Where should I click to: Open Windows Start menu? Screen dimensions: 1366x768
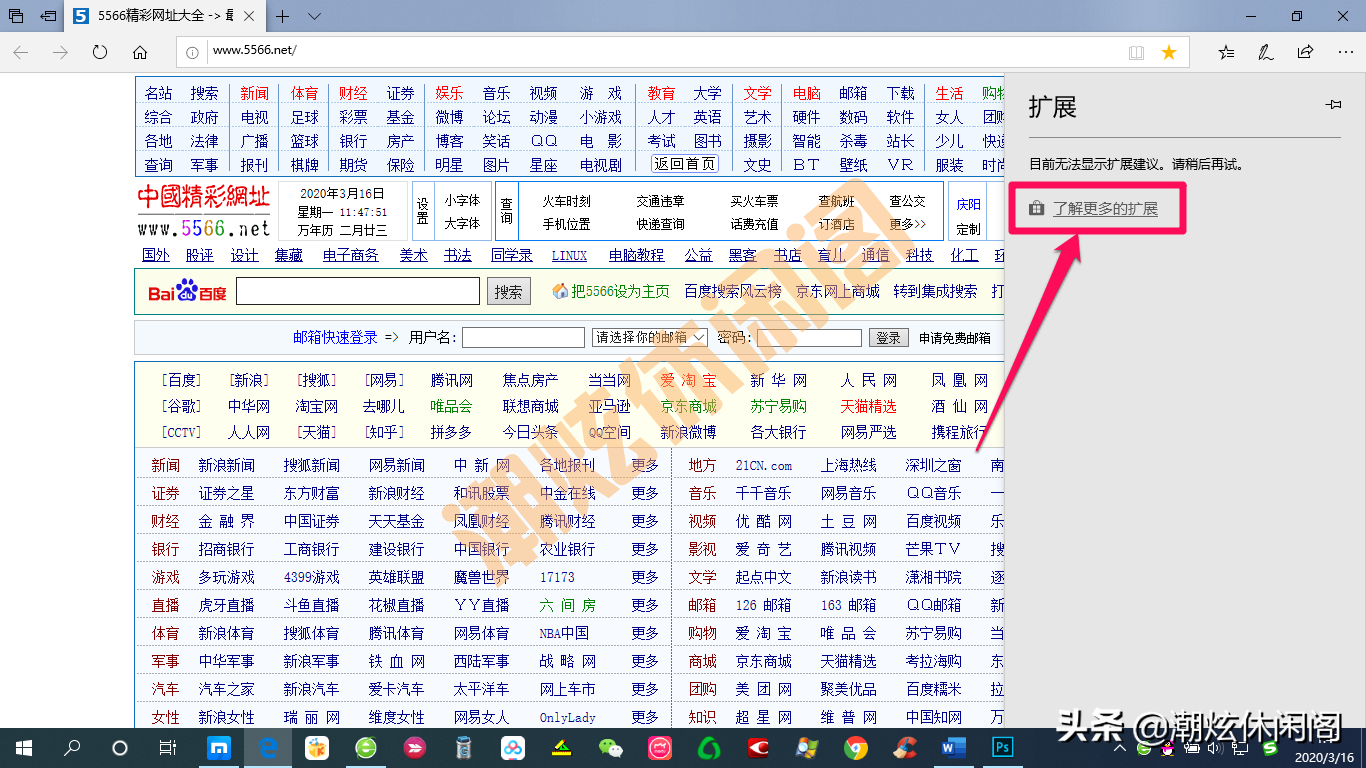click(23, 747)
